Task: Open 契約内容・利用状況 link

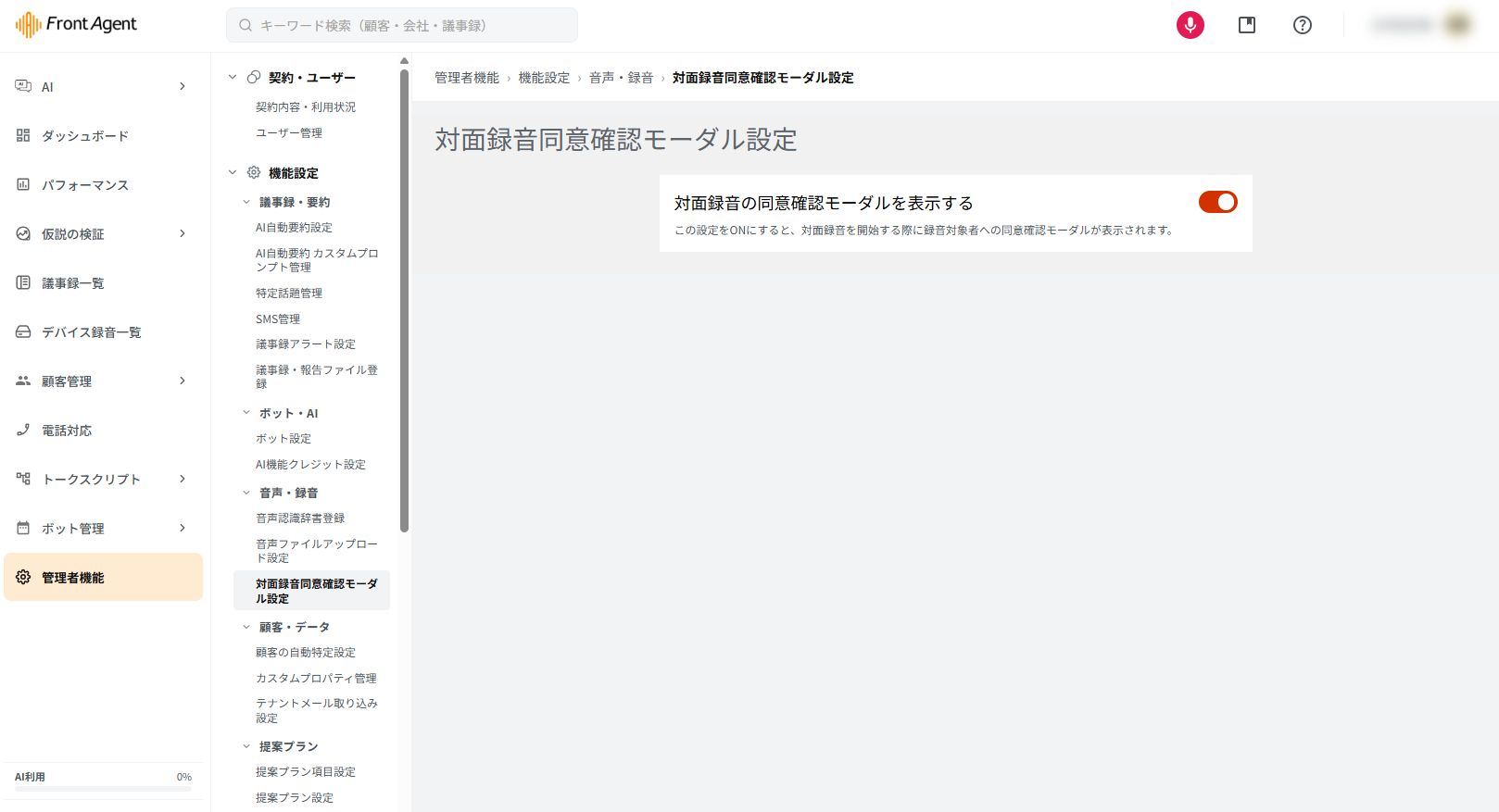Action: 306,107
